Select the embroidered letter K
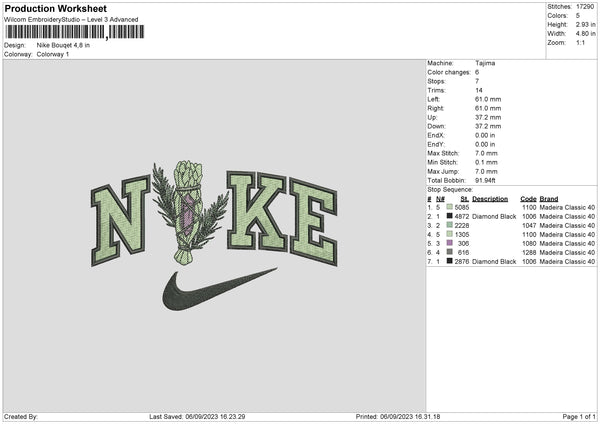This screenshot has width=600, height=424. point(257,212)
